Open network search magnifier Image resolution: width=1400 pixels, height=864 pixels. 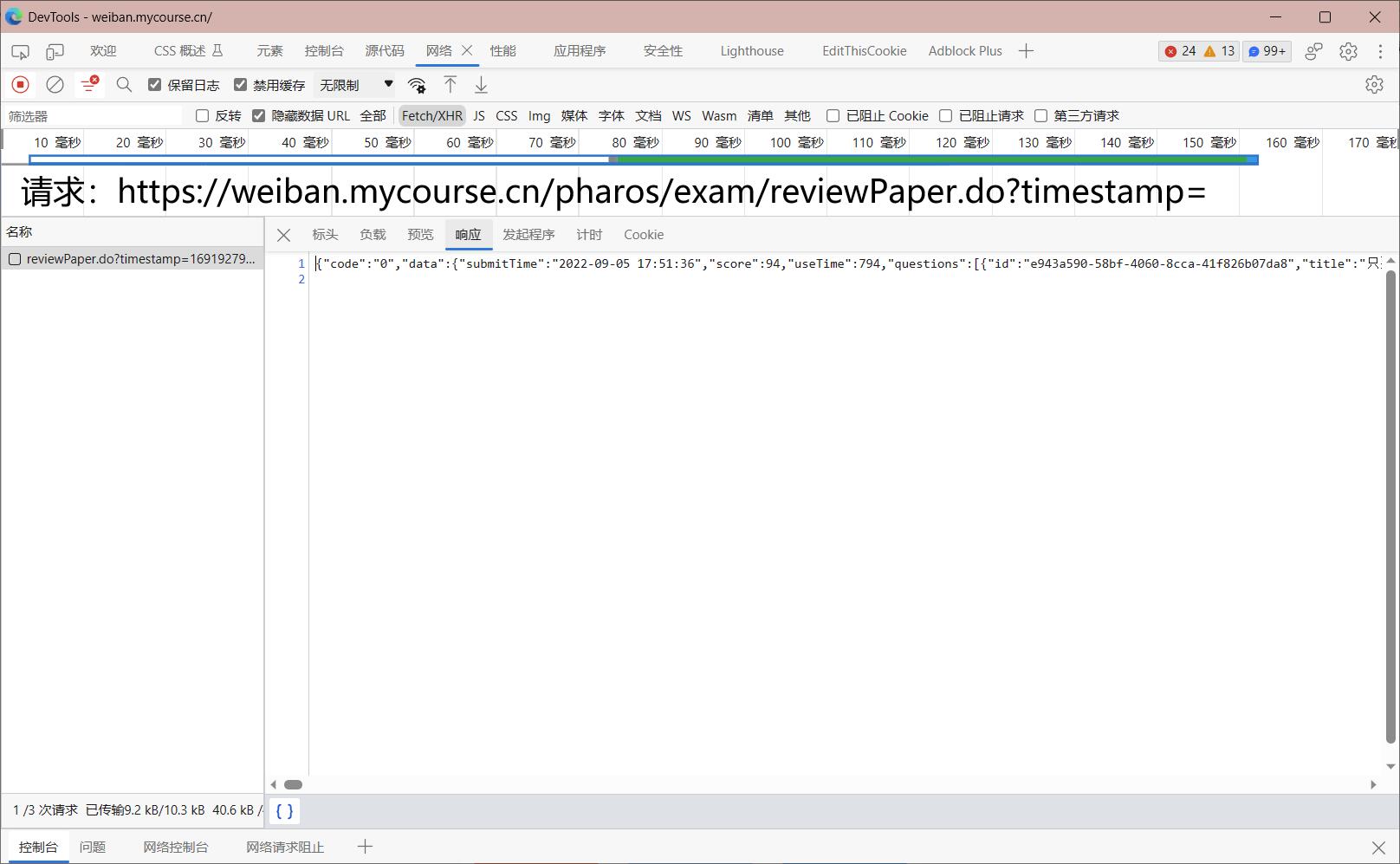(124, 84)
